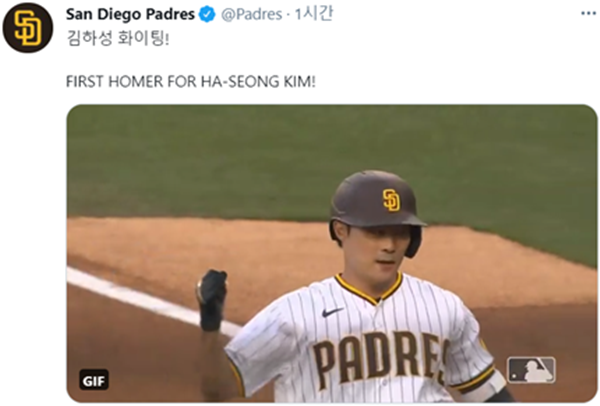This screenshot has width=600, height=406.
Task: Open the San Diego Padres profile avatar
Action: pos(28,28)
